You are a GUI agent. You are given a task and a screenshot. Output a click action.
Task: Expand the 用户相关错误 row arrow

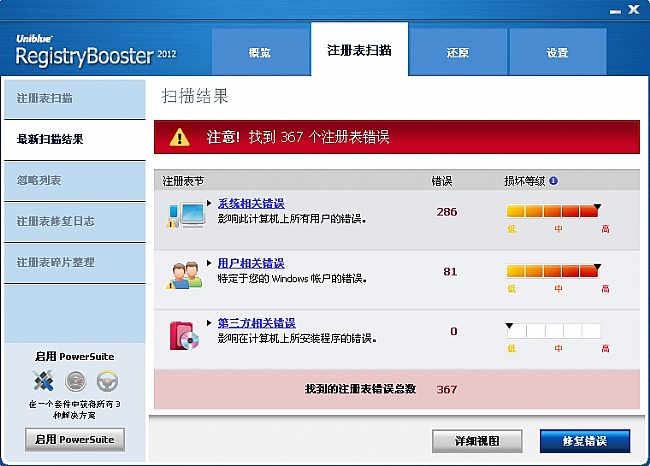[209, 263]
